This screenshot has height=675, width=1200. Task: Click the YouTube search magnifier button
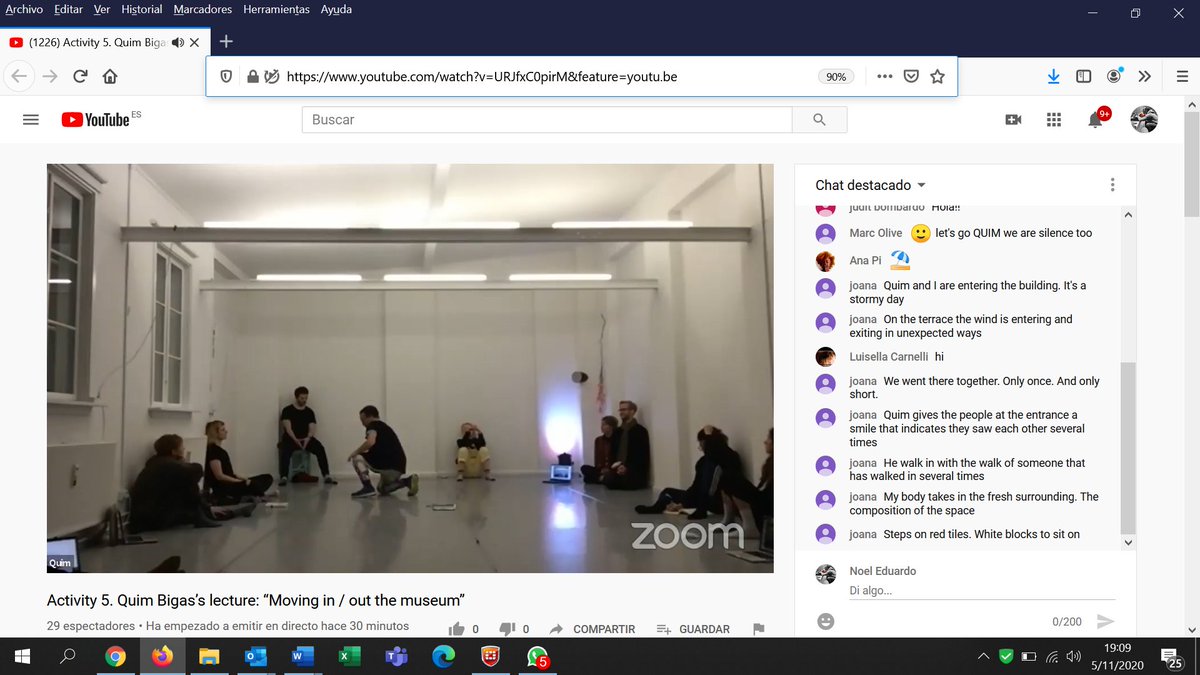(x=820, y=119)
